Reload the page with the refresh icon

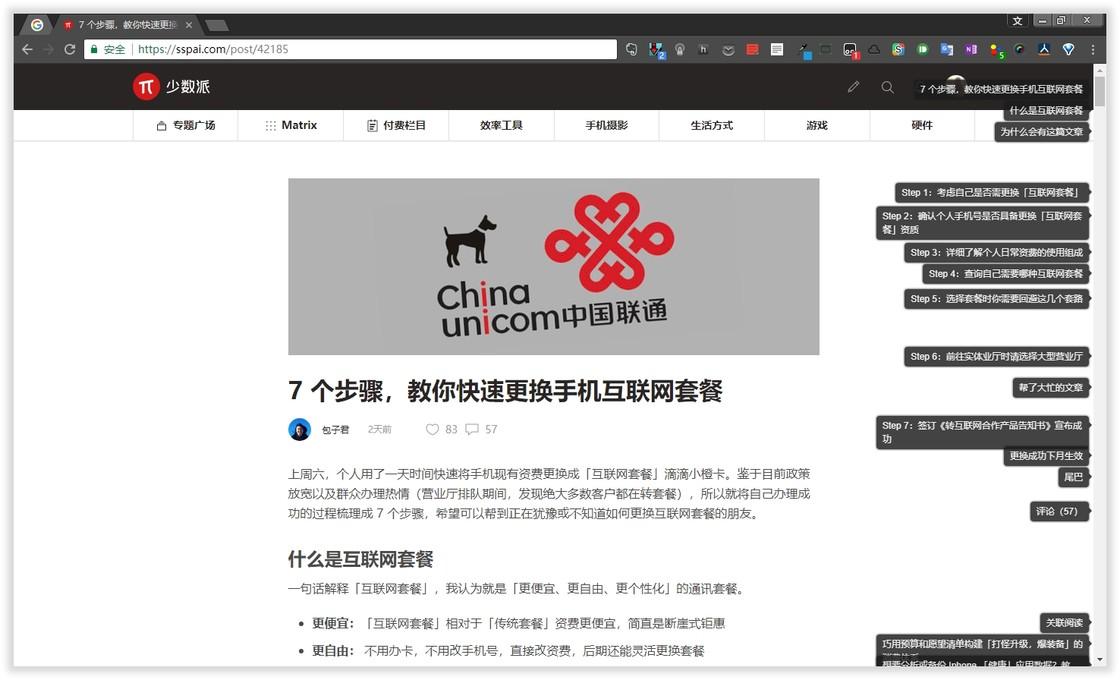coord(68,48)
